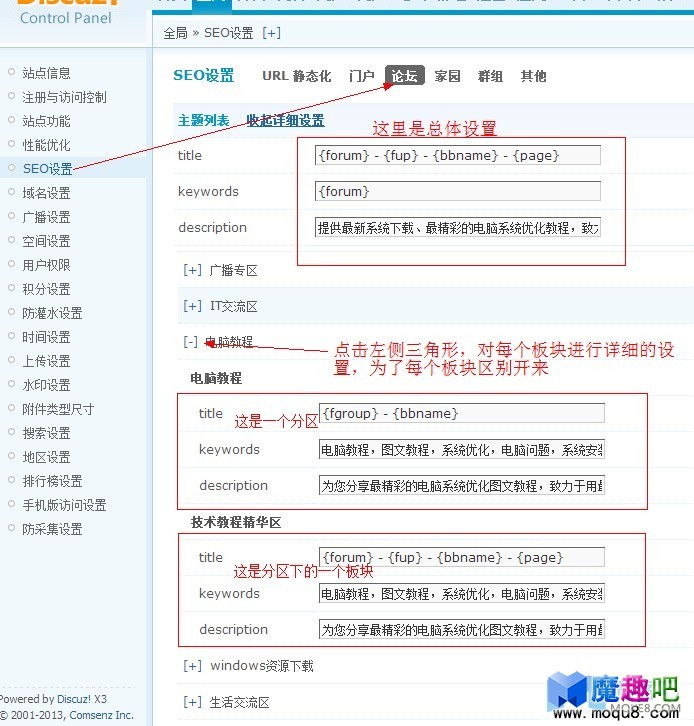Click the 技术教程精华区 description field
The width and height of the screenshot is (694, 726).
(x=462, y=629)
